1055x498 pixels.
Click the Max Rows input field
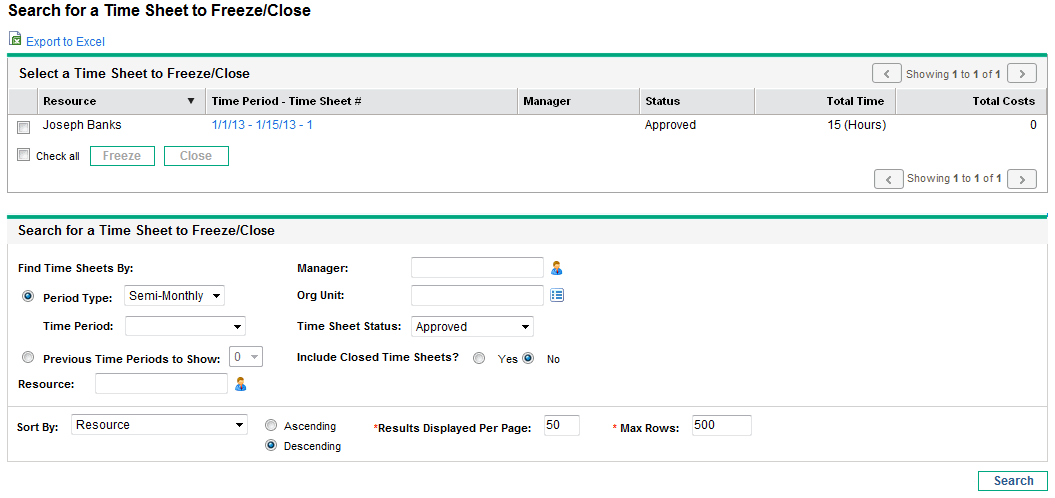[720, 426]
